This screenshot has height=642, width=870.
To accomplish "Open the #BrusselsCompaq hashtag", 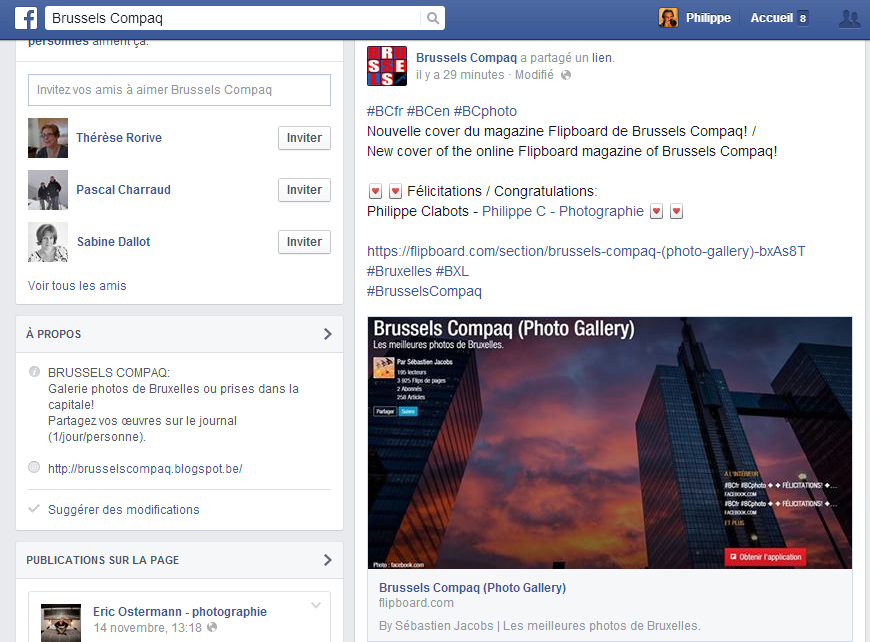I will (424, 291).
